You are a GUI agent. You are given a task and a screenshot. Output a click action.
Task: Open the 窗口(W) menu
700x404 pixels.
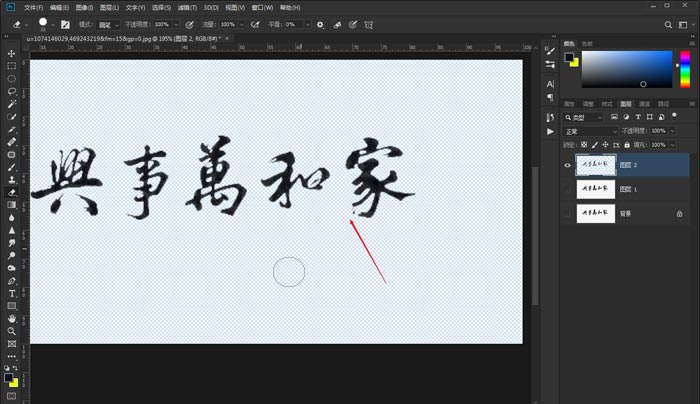click(262, 8)
